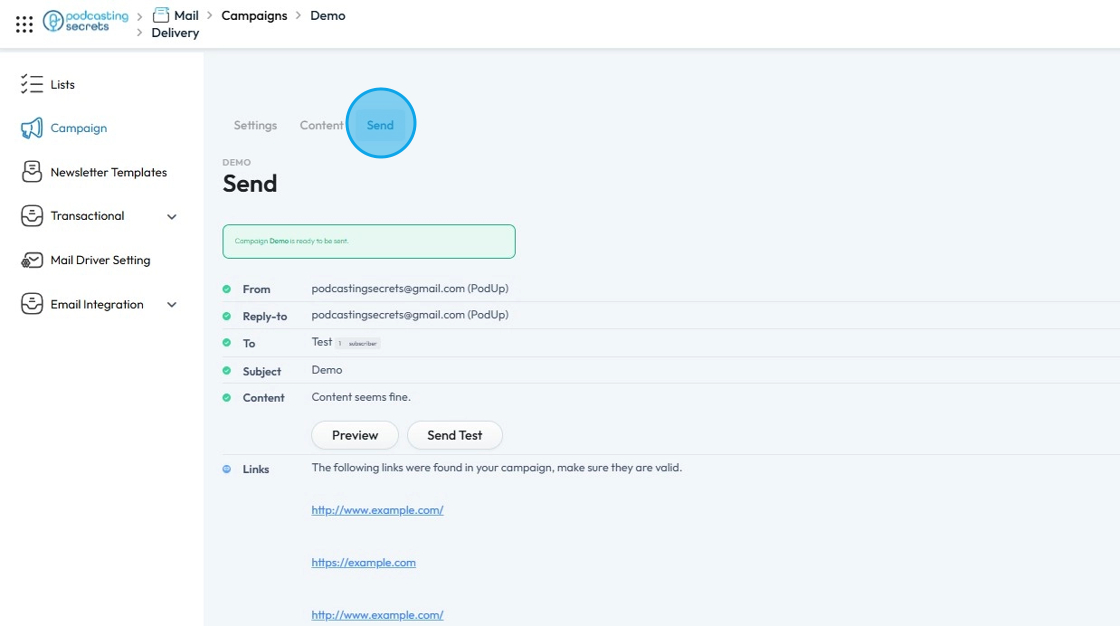
Task: Open the https://example.com link
Action: coord(364,562)
